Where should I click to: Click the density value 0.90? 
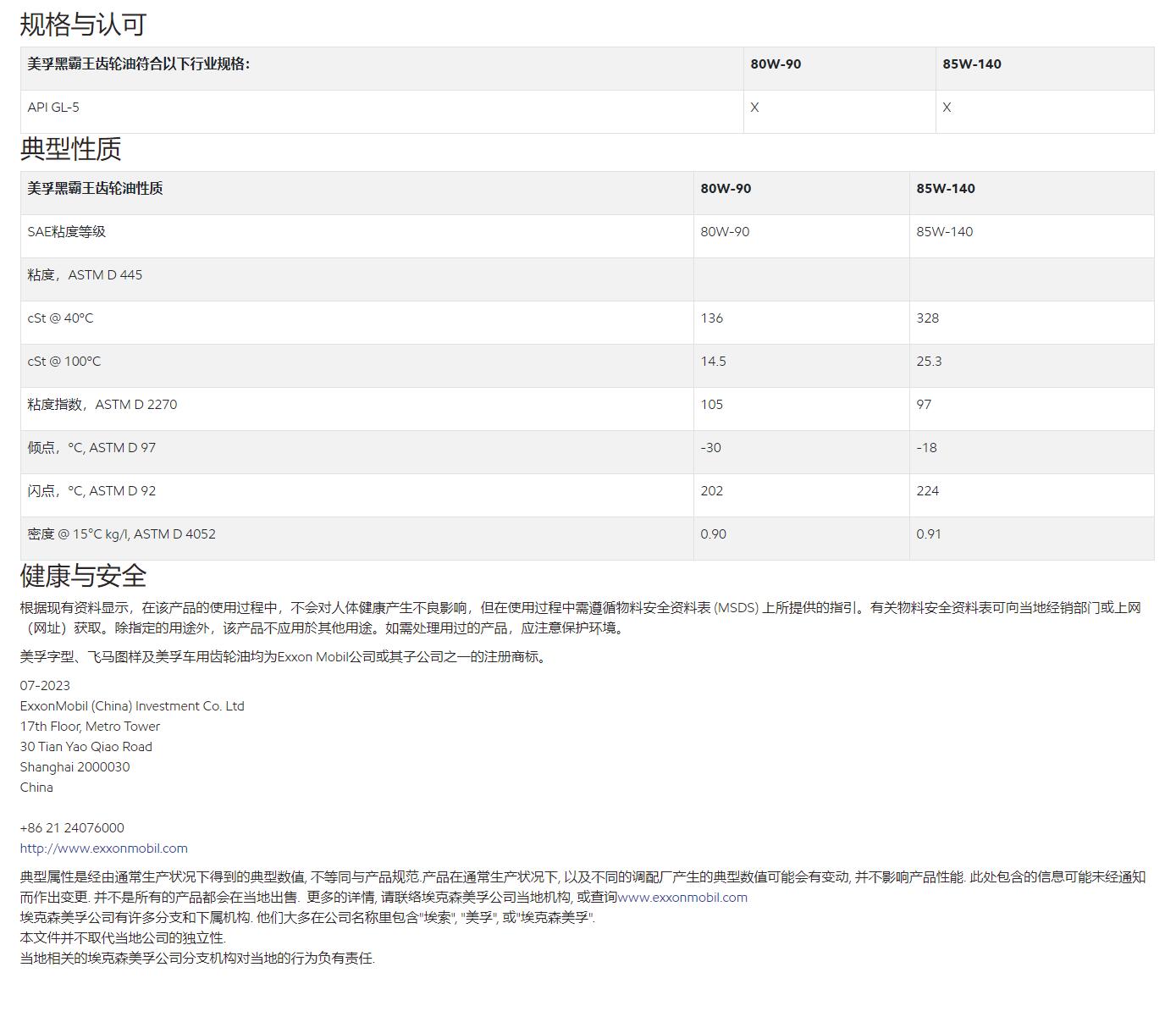click(x=714, y=534)
